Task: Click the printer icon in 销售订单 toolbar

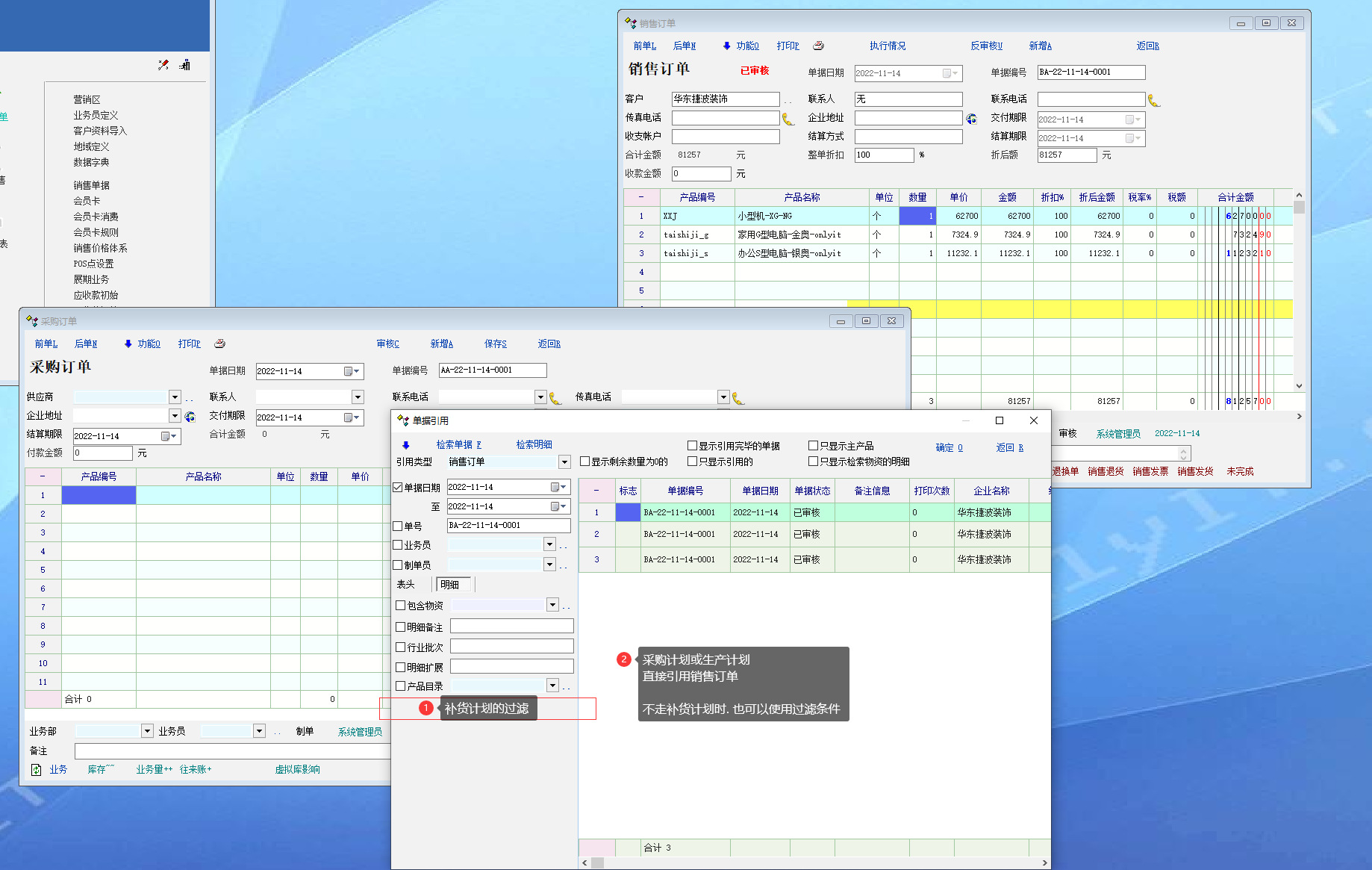Action: tap(818, 46)
